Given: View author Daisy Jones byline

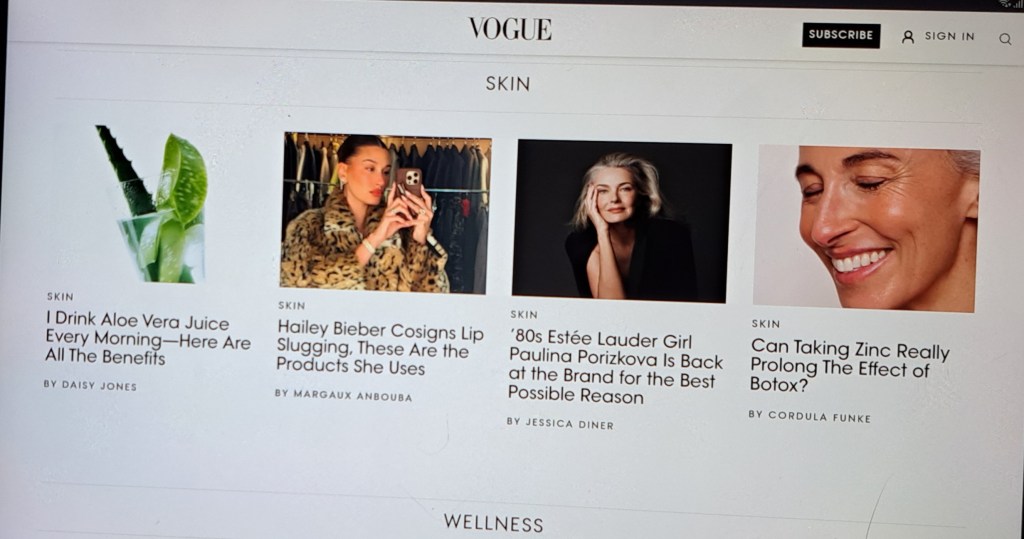Looking at the screenshot, I should (90, 385).
